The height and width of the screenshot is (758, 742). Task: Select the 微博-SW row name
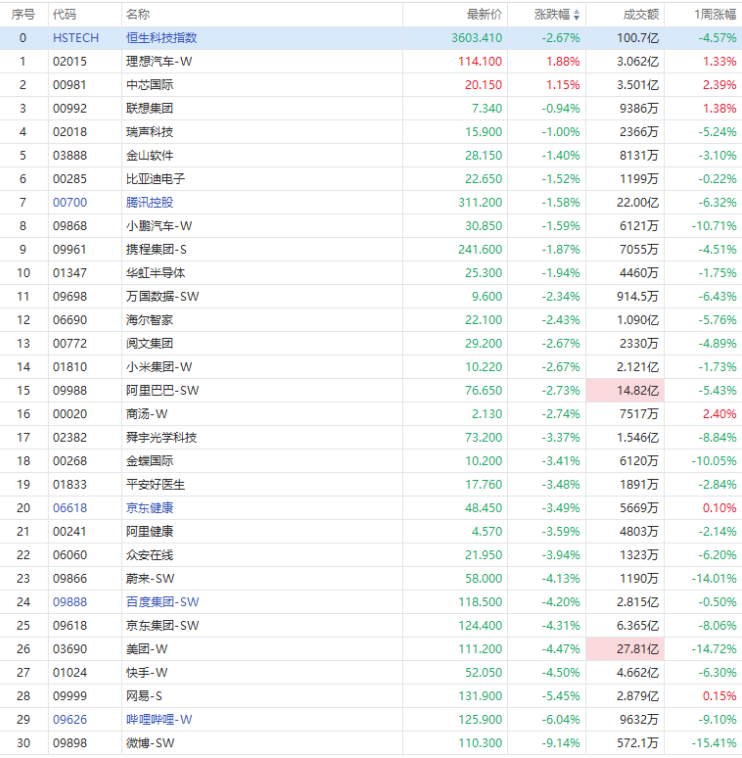(150, 743)
